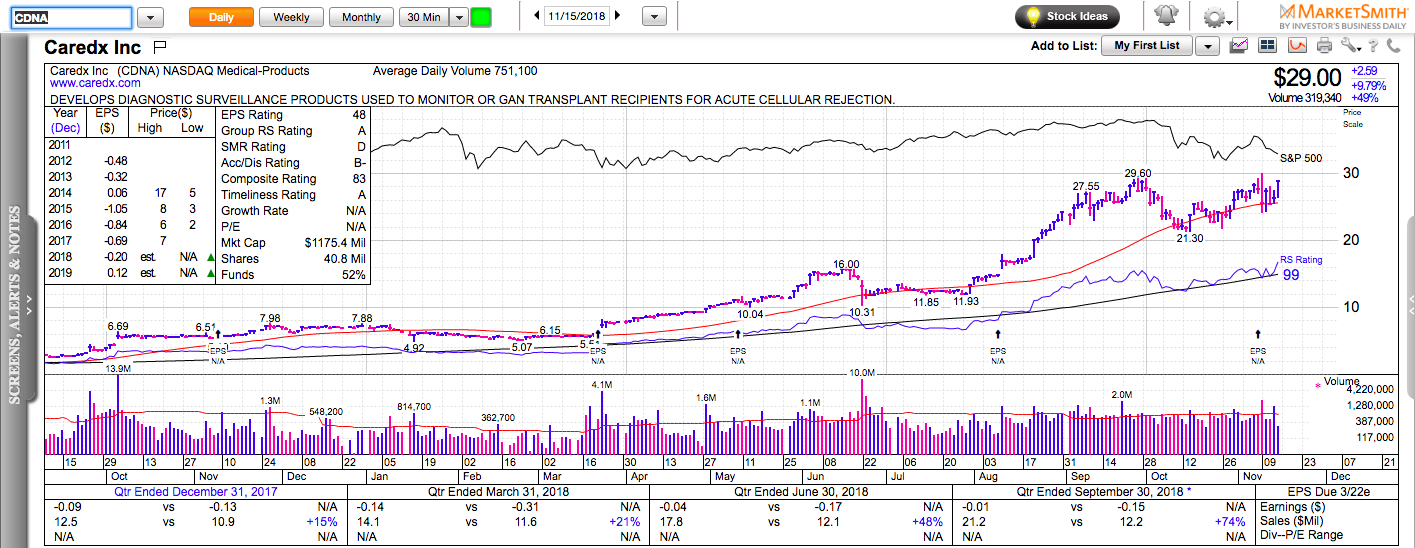Click the green arrow next to 2018 estimate

point(210,258)
